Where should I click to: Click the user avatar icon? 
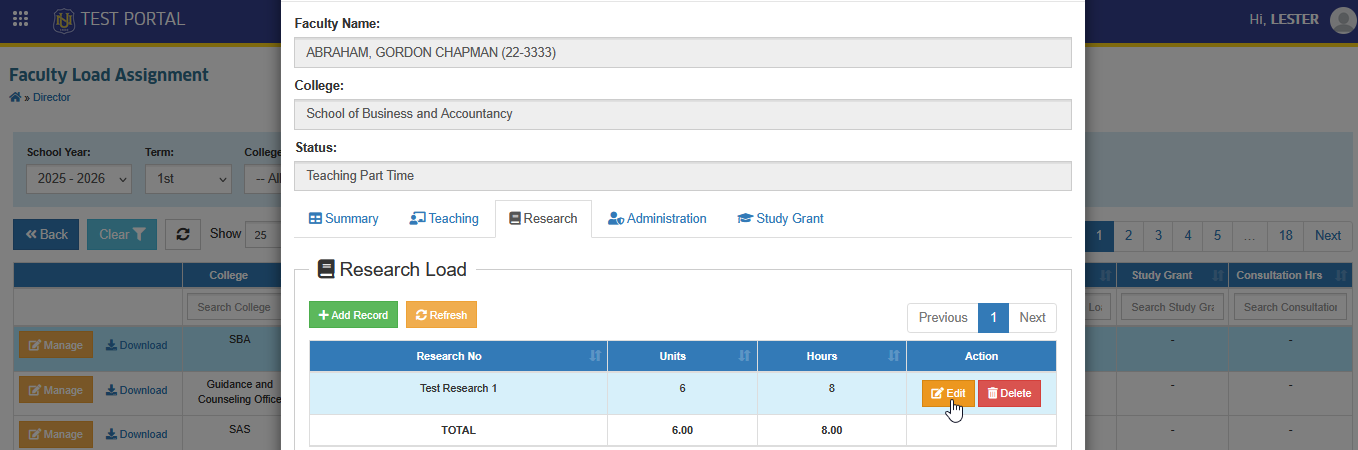pyautogui.click(x=1343, y=20)
